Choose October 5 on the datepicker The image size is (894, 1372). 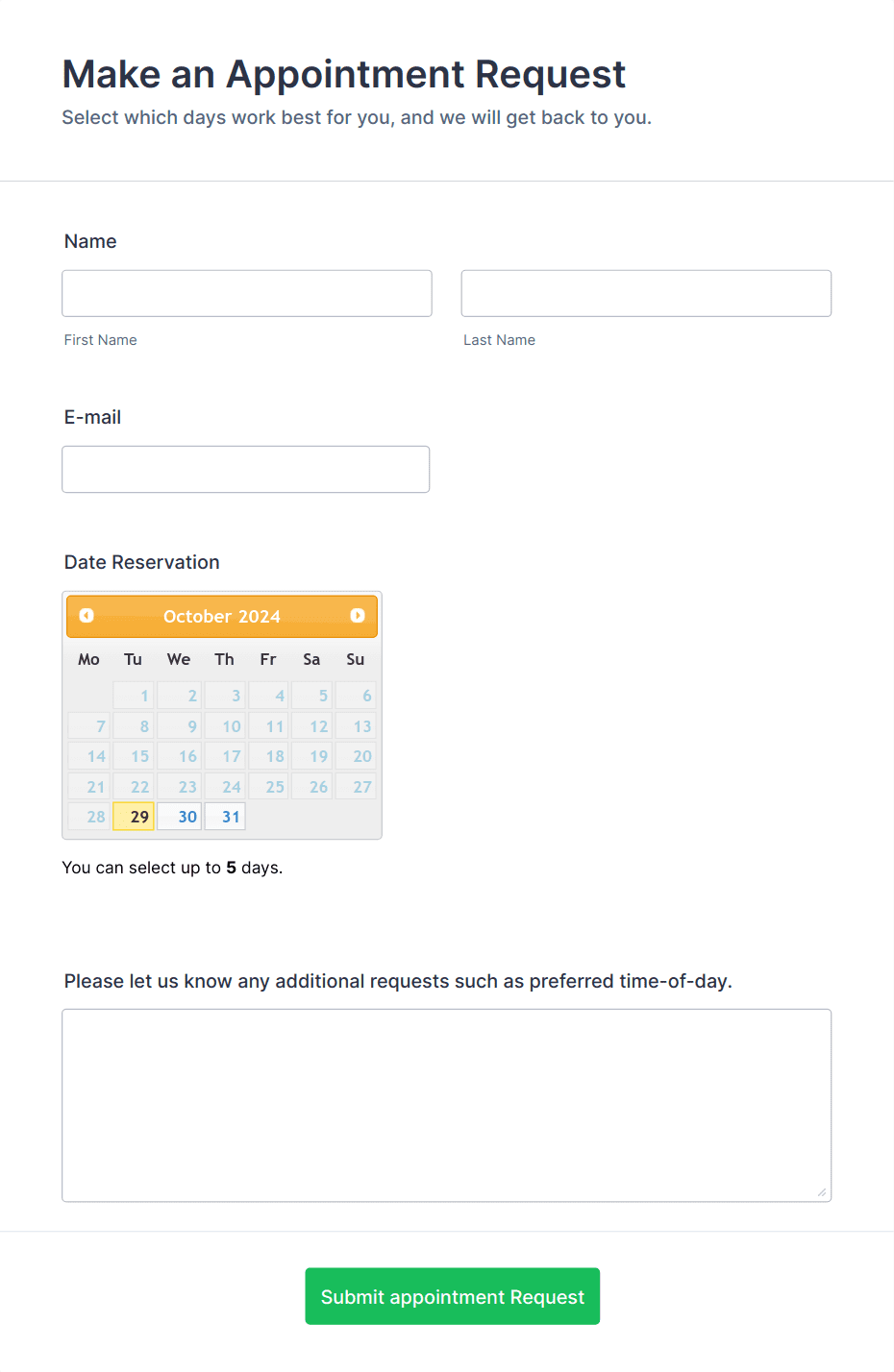311,695
